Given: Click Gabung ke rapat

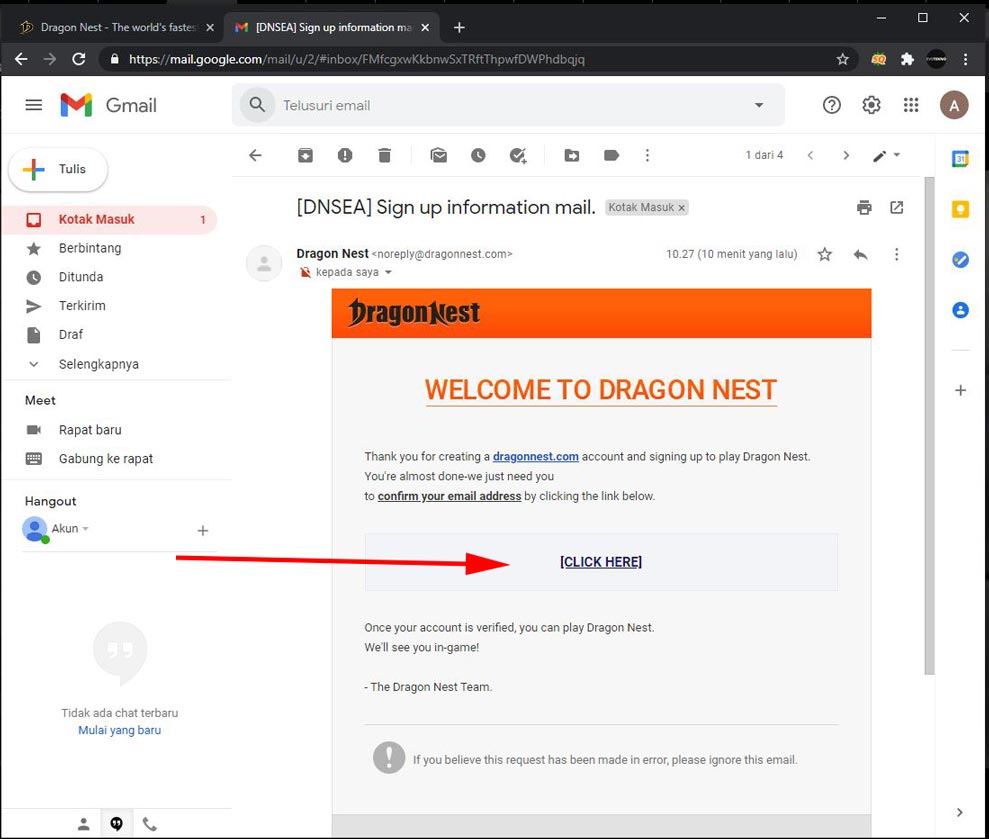Looking at the screenshot, I should coord(105,459).
